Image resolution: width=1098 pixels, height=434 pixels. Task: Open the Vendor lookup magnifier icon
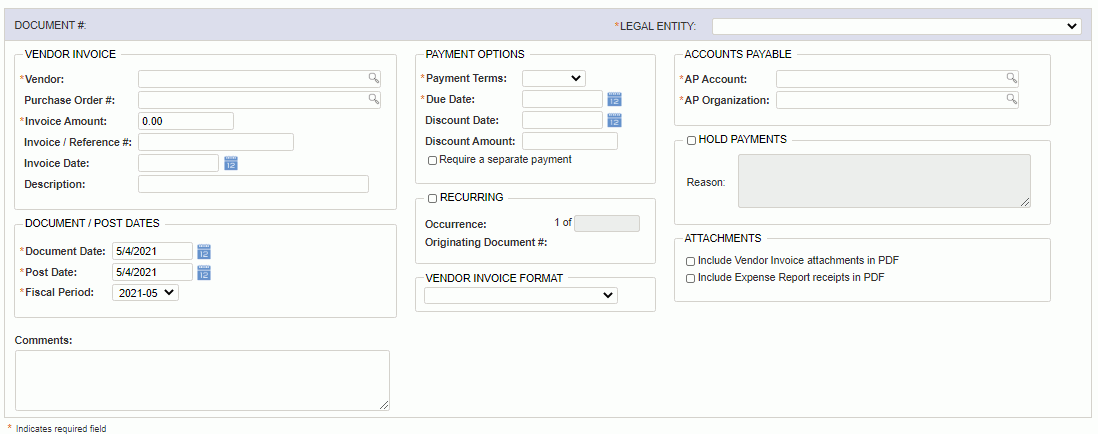pos(374,78)
